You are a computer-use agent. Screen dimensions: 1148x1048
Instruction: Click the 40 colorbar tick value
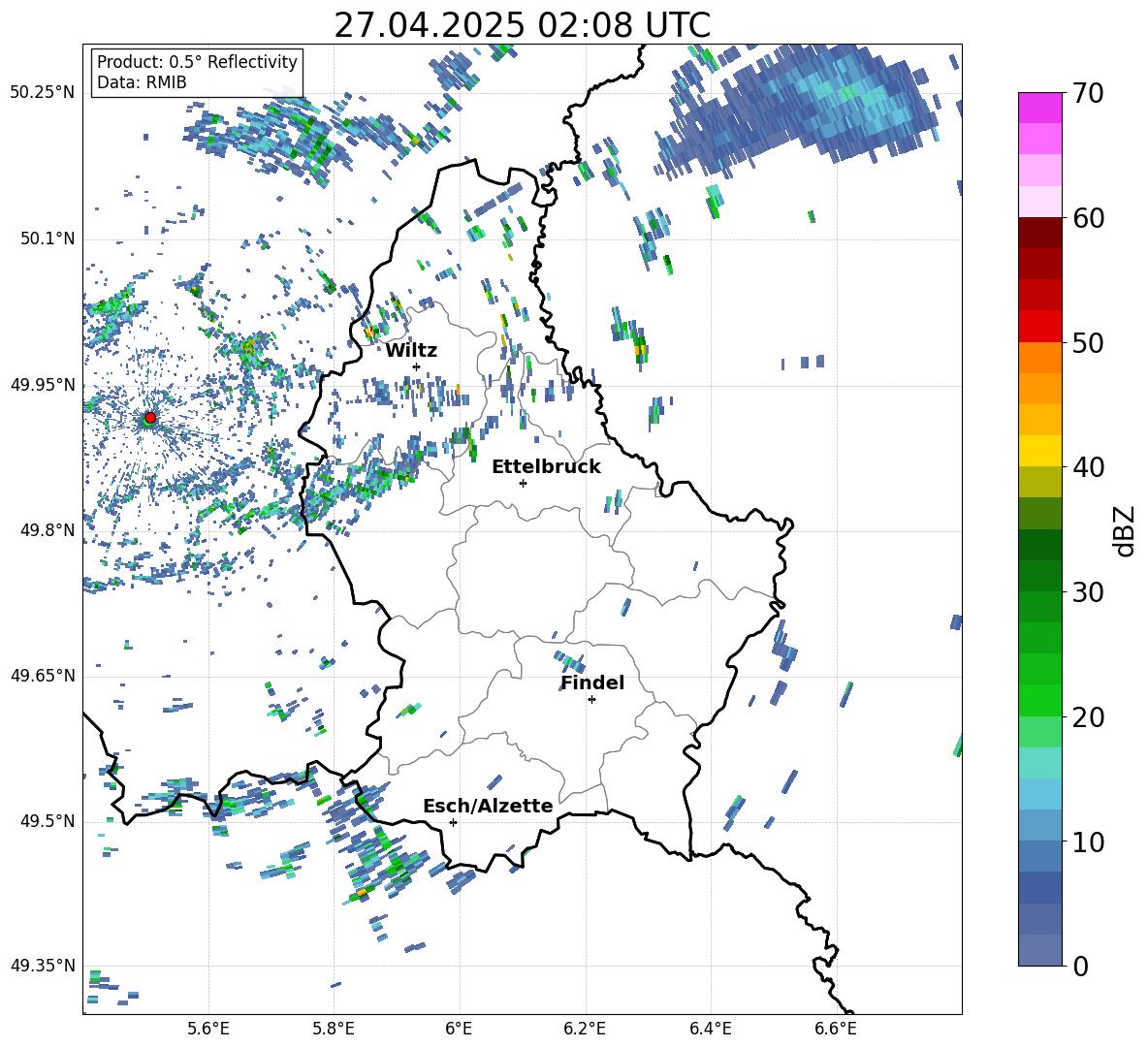[1088, 467]
